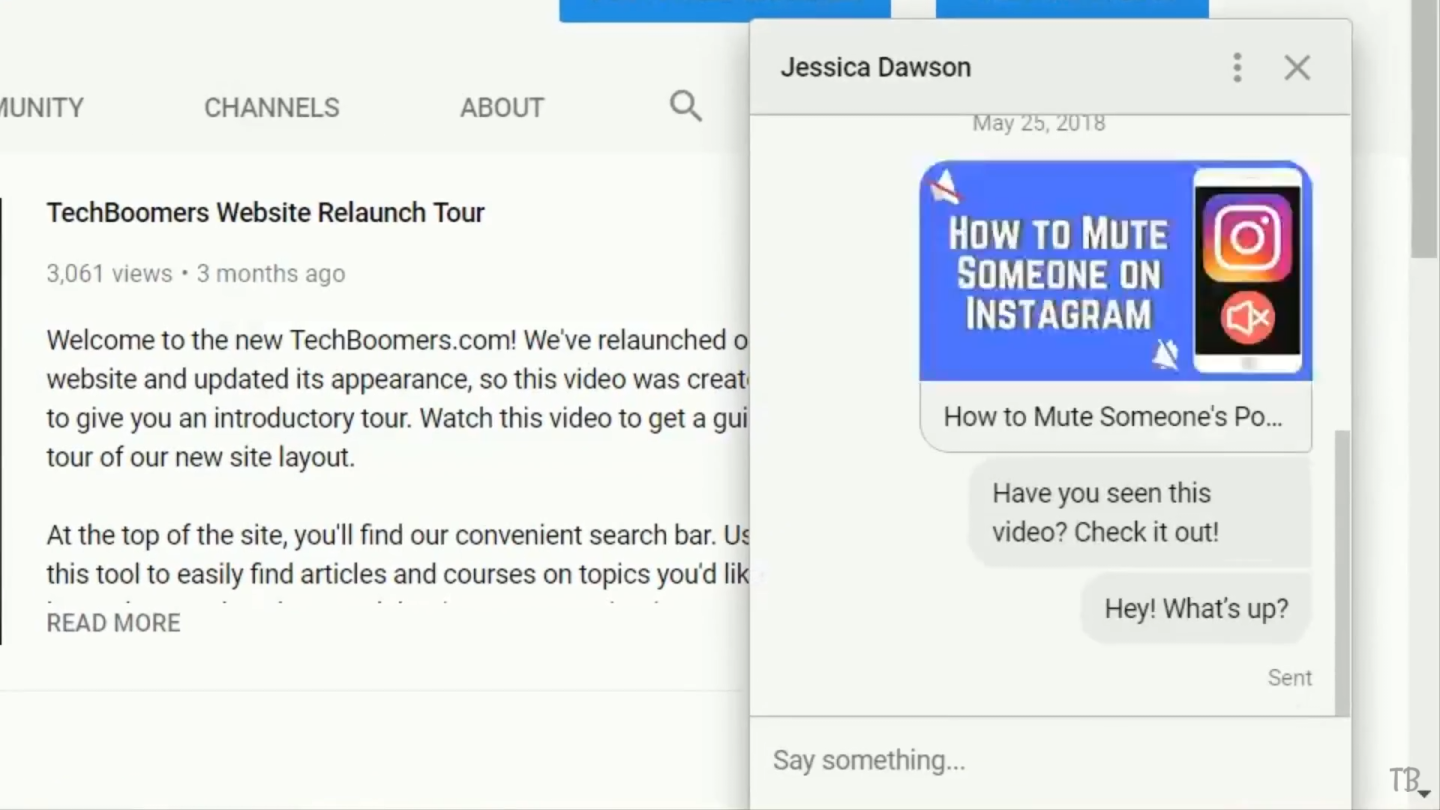Click the Jessica Dawson chat header name
The height and width of the screenshot is (810, 1440).
875,68
